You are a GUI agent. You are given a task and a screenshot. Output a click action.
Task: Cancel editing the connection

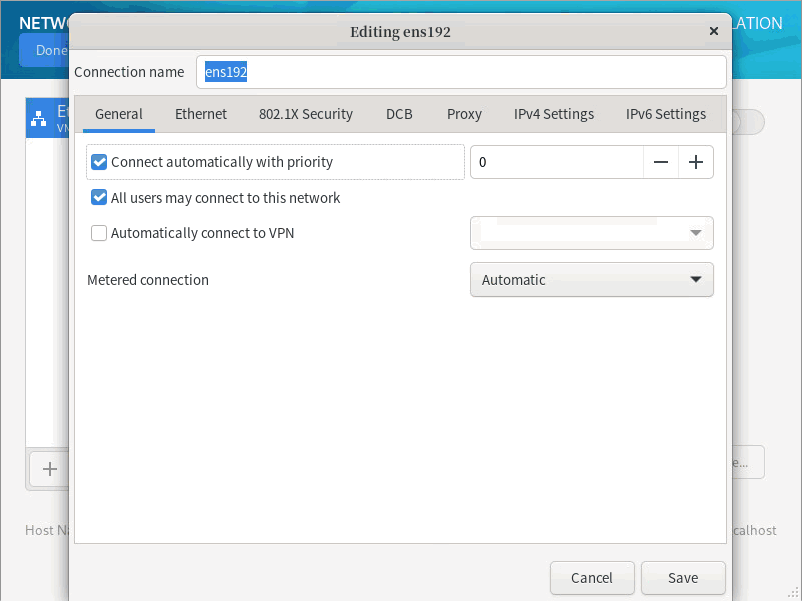(592, 578)
